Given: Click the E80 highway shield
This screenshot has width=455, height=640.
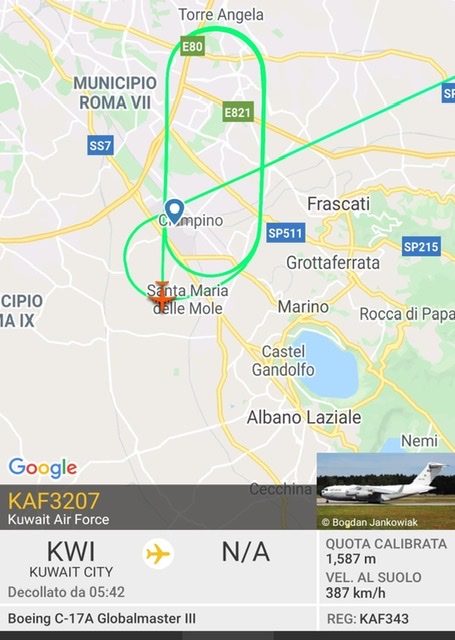Looking at the screenshot, I should tap(192, 46).
